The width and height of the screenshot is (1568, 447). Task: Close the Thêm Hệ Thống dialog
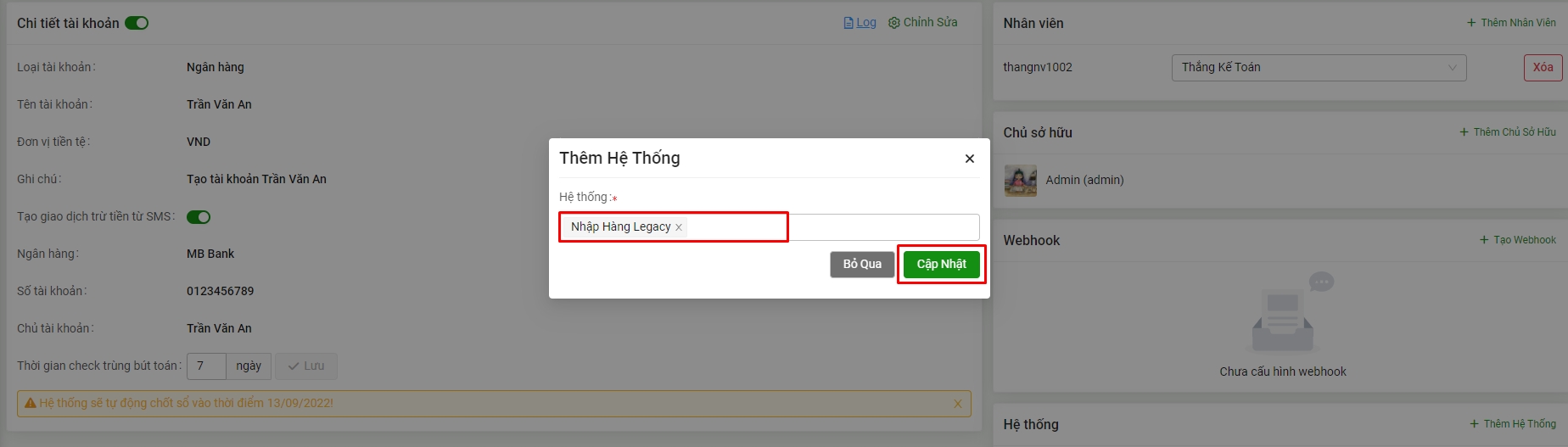coord(969,159)
